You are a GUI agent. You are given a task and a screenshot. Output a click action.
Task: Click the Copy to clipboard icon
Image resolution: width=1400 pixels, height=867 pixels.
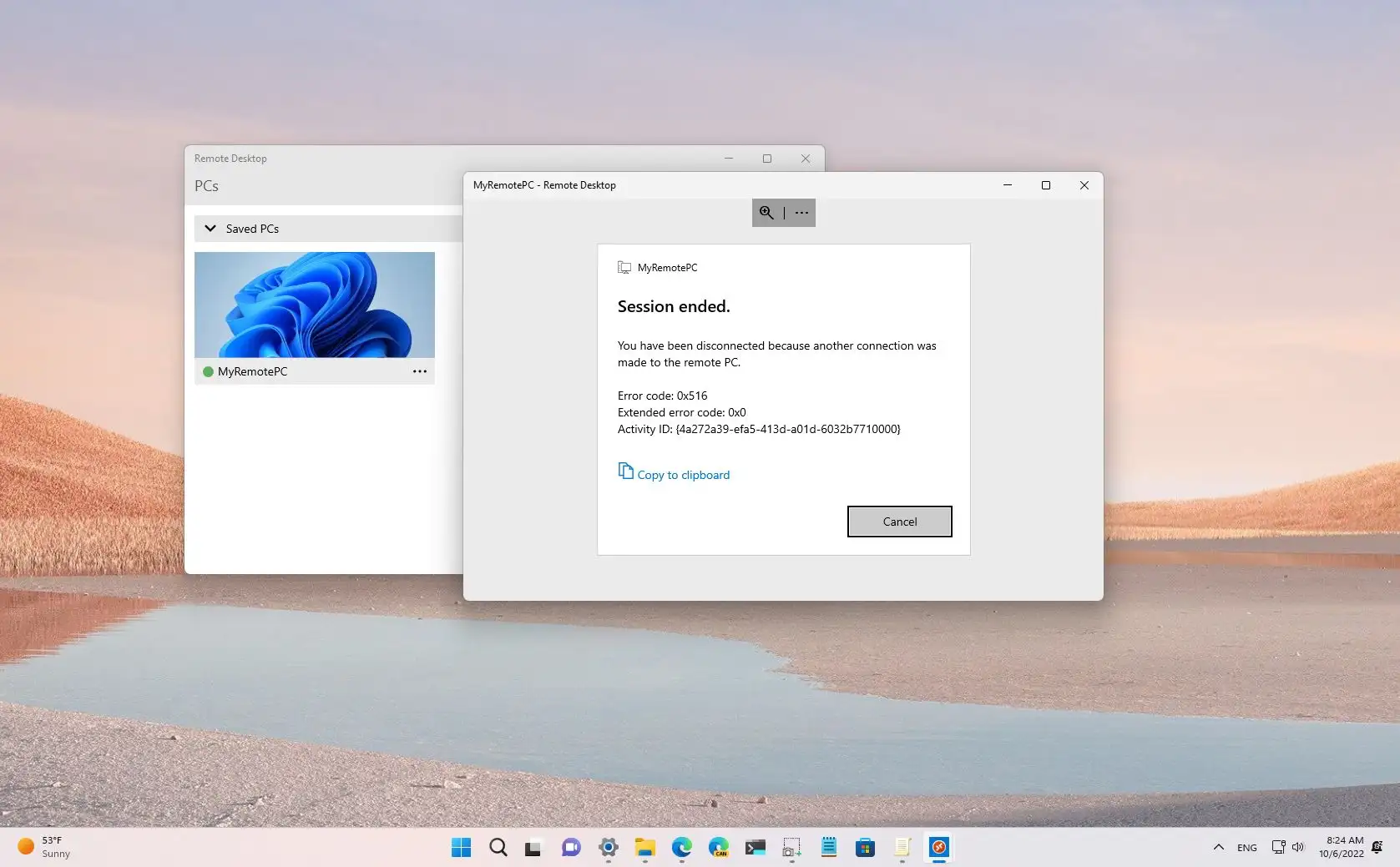pos(625,471)
